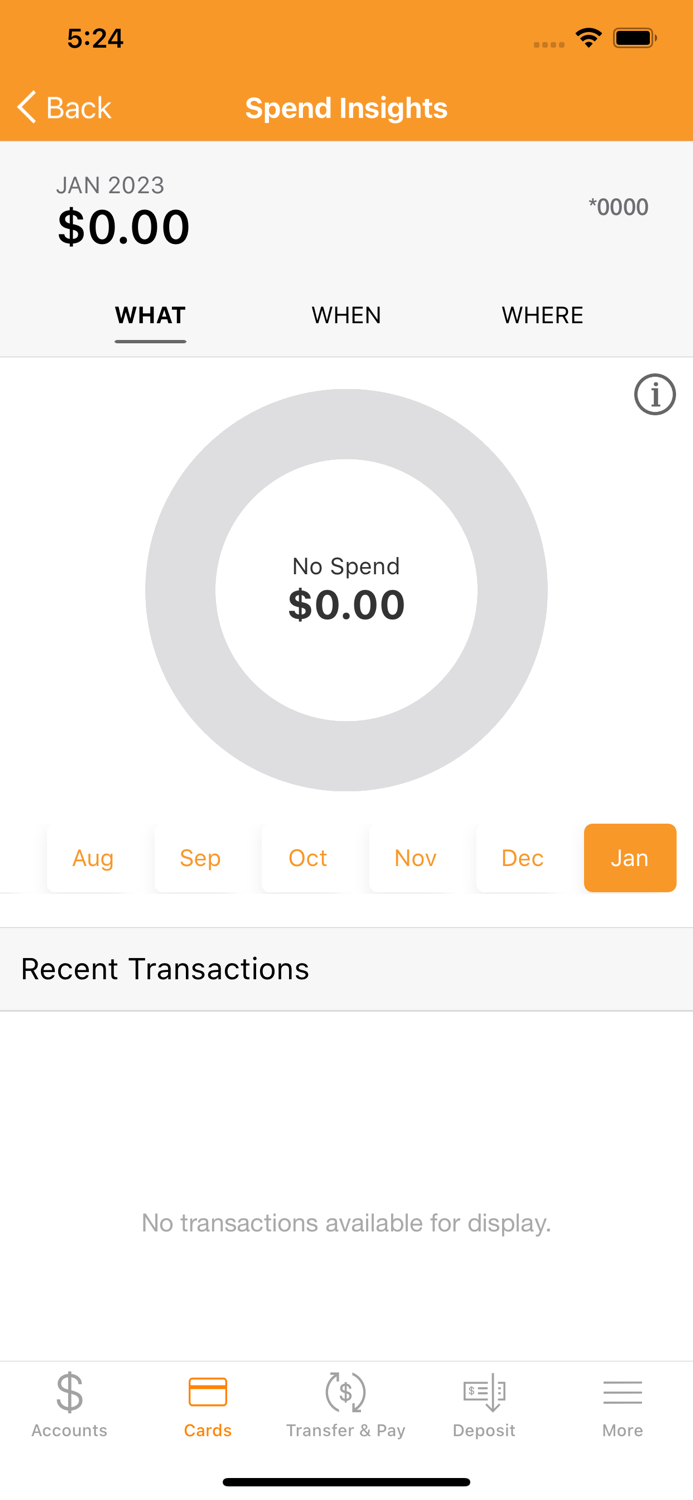The height and width of the screenshot is (1500, 693).
Task: Open the WHERE tab
Action: [542, 315]
